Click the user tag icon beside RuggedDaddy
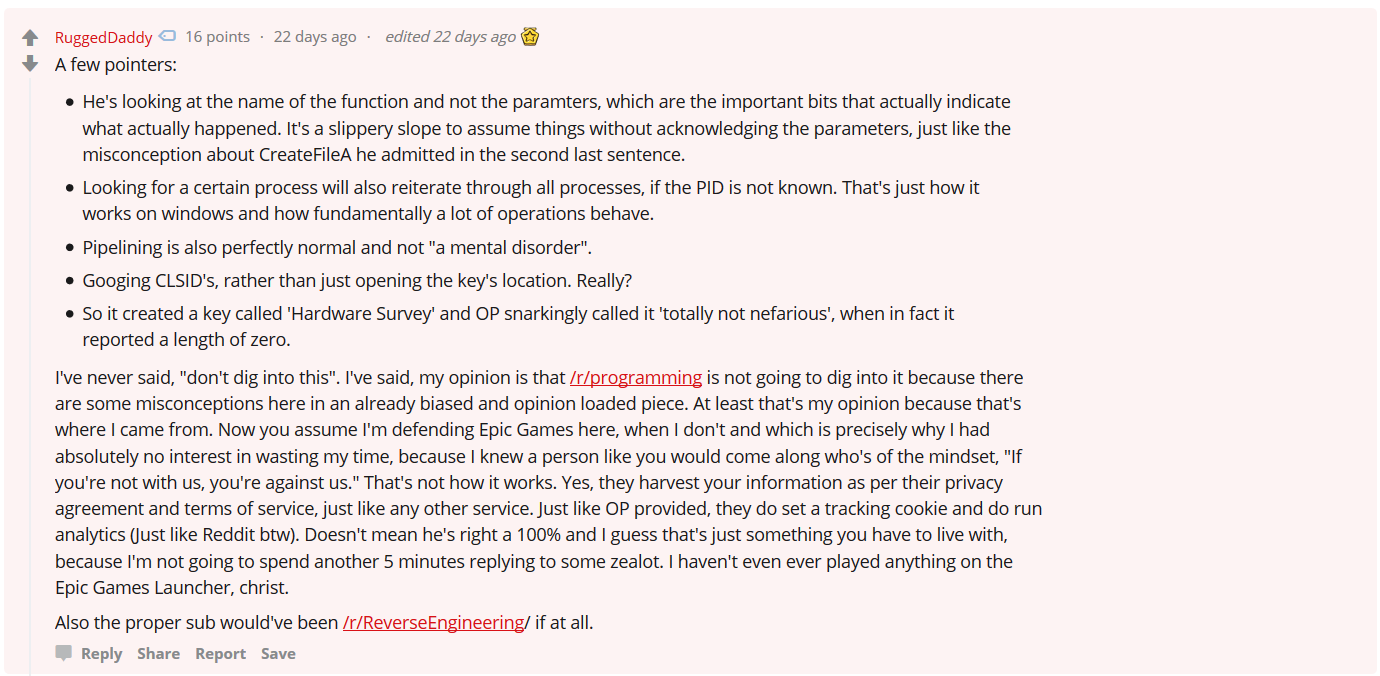 point(168,36)
